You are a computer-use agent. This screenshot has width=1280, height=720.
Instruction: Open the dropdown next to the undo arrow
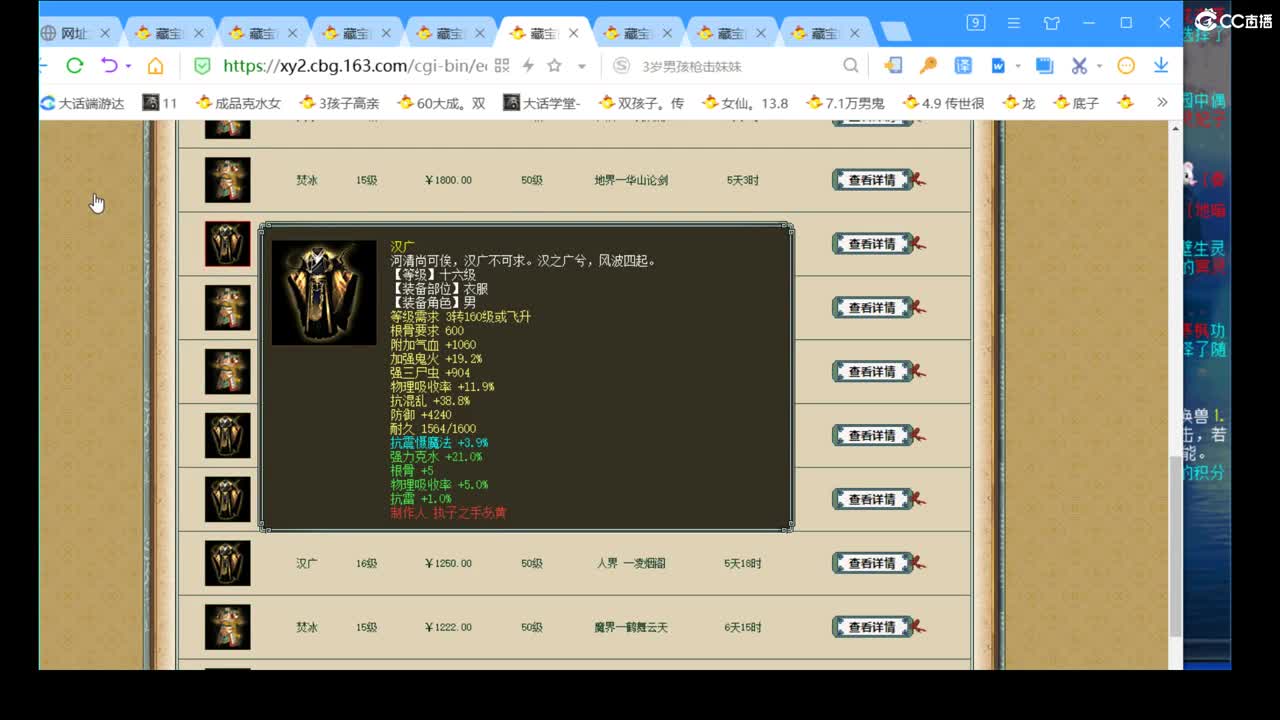point(128,67)
